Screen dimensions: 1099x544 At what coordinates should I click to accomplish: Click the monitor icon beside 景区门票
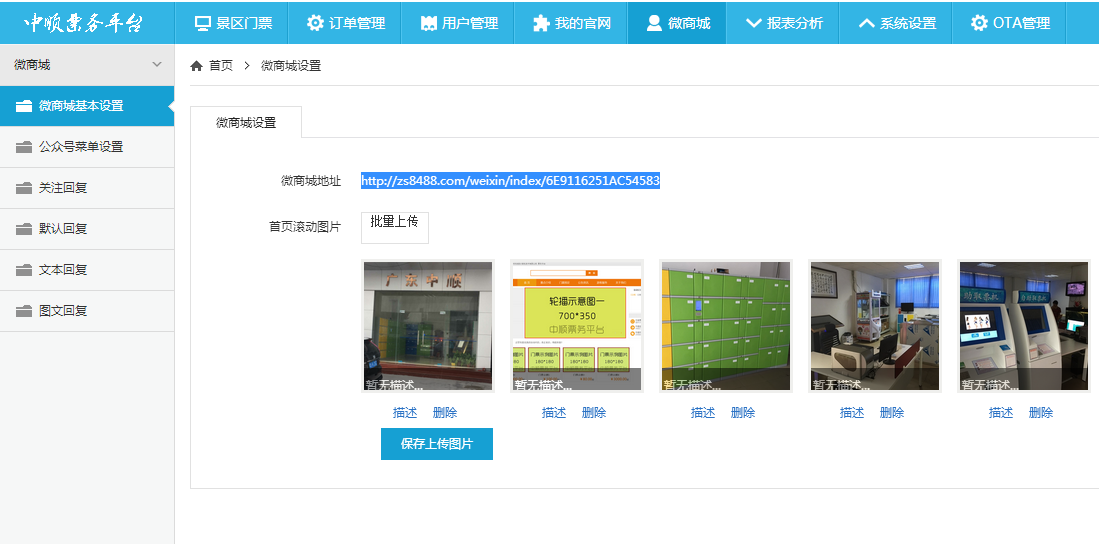[203, 23]
